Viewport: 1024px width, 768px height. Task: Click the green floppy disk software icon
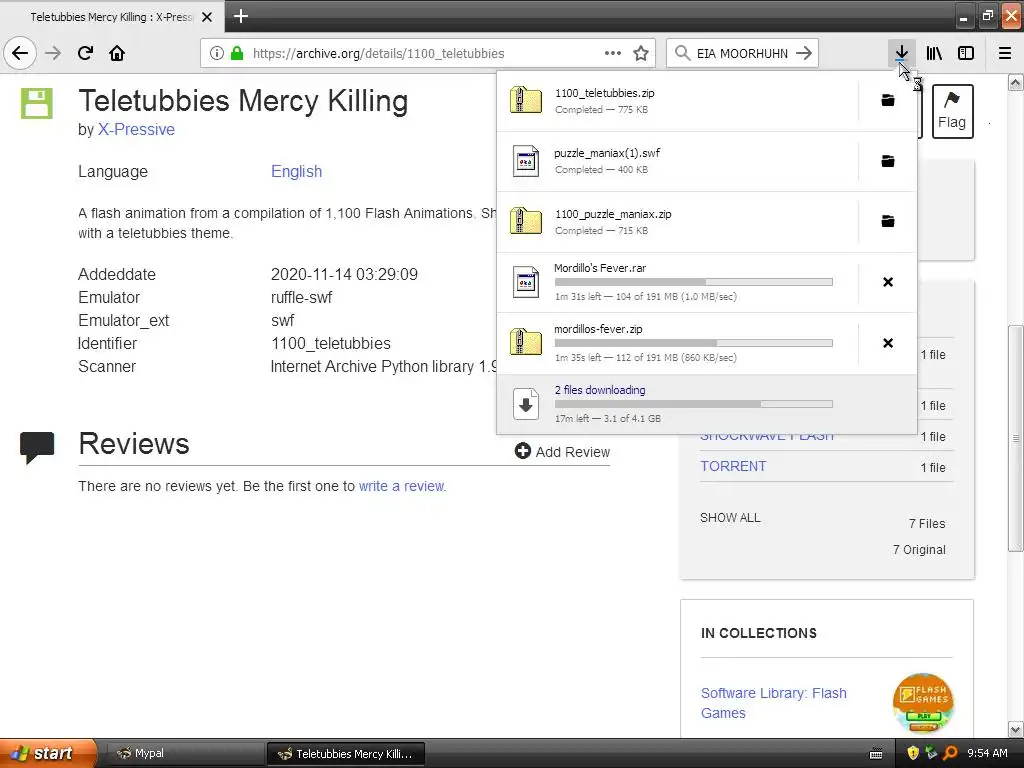(x=37, y=104)
